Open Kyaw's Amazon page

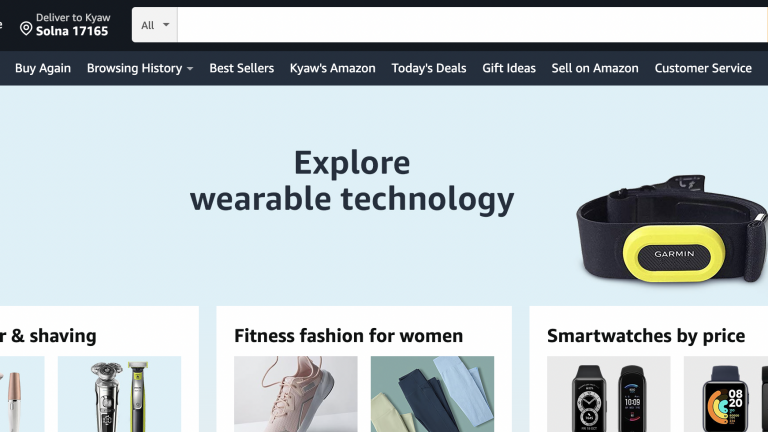coord(333,68)
